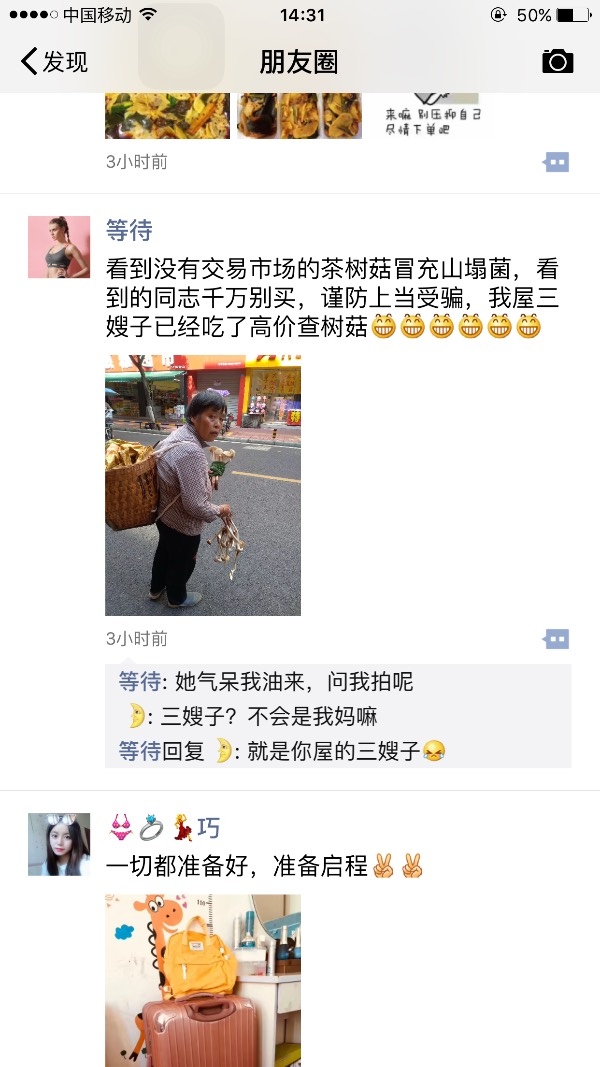Open the second food photo thumbnail
The width and height of the screenshot is (600, 1067).
click(299, 116)
